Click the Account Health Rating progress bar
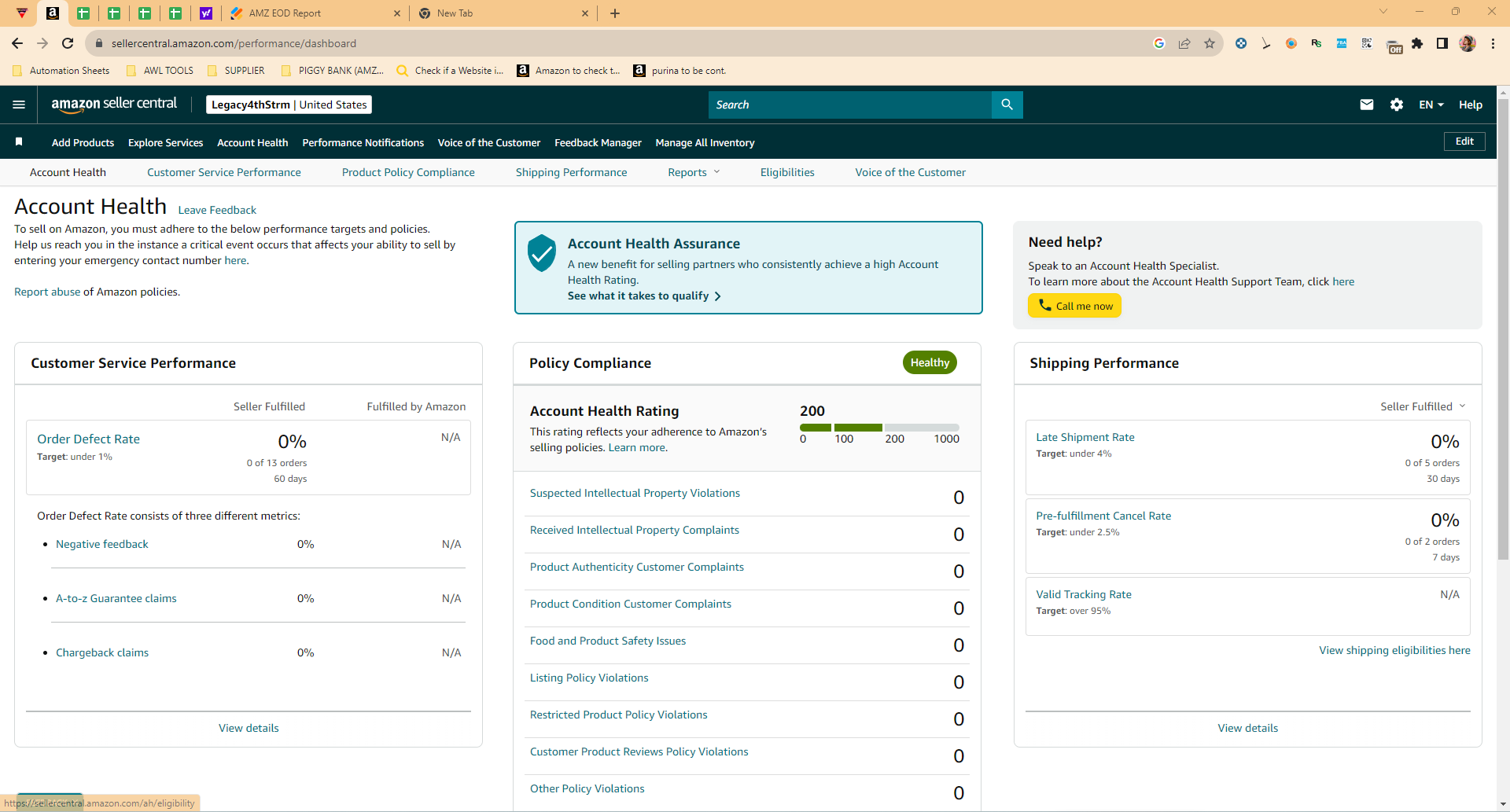The height and width of the screenshot is (812, 1510). [x=879, y=428]
